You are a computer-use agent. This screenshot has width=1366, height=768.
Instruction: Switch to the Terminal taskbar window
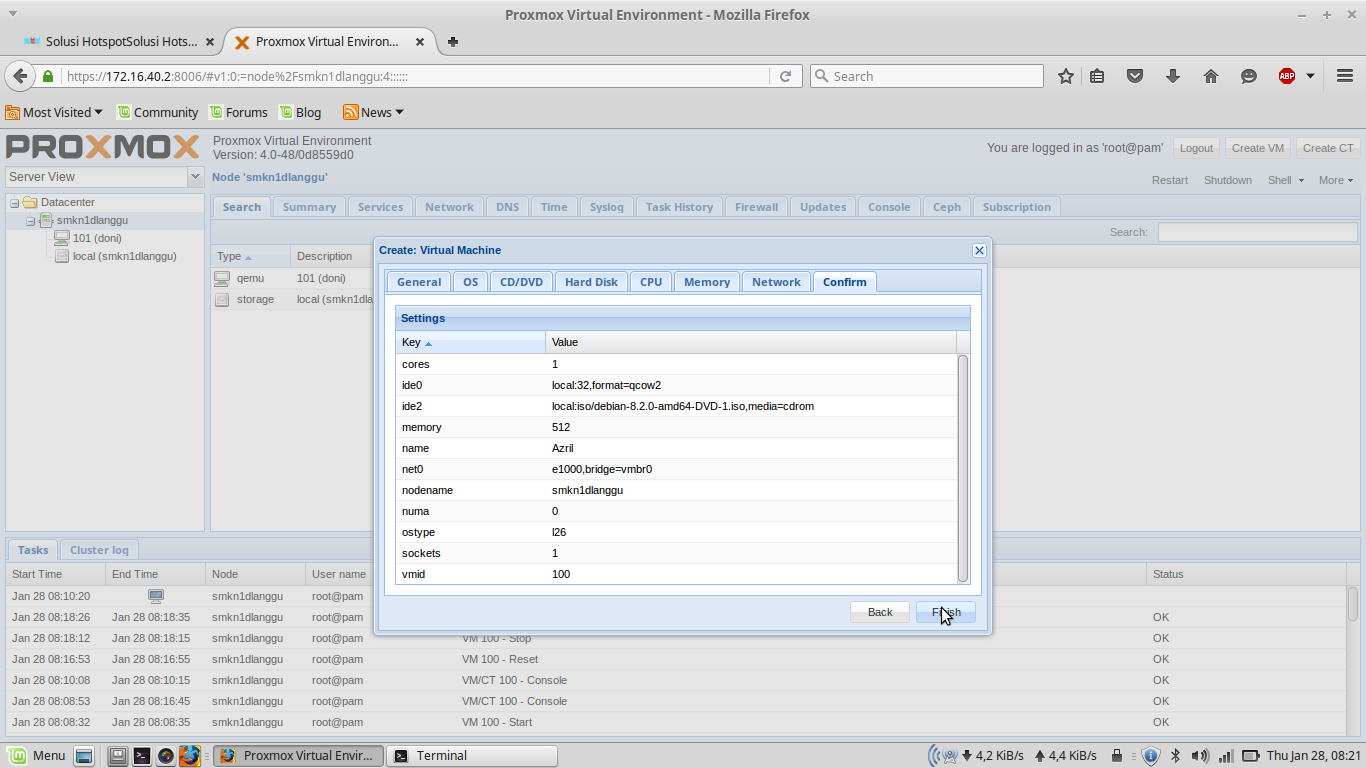[x=472, y=756]
